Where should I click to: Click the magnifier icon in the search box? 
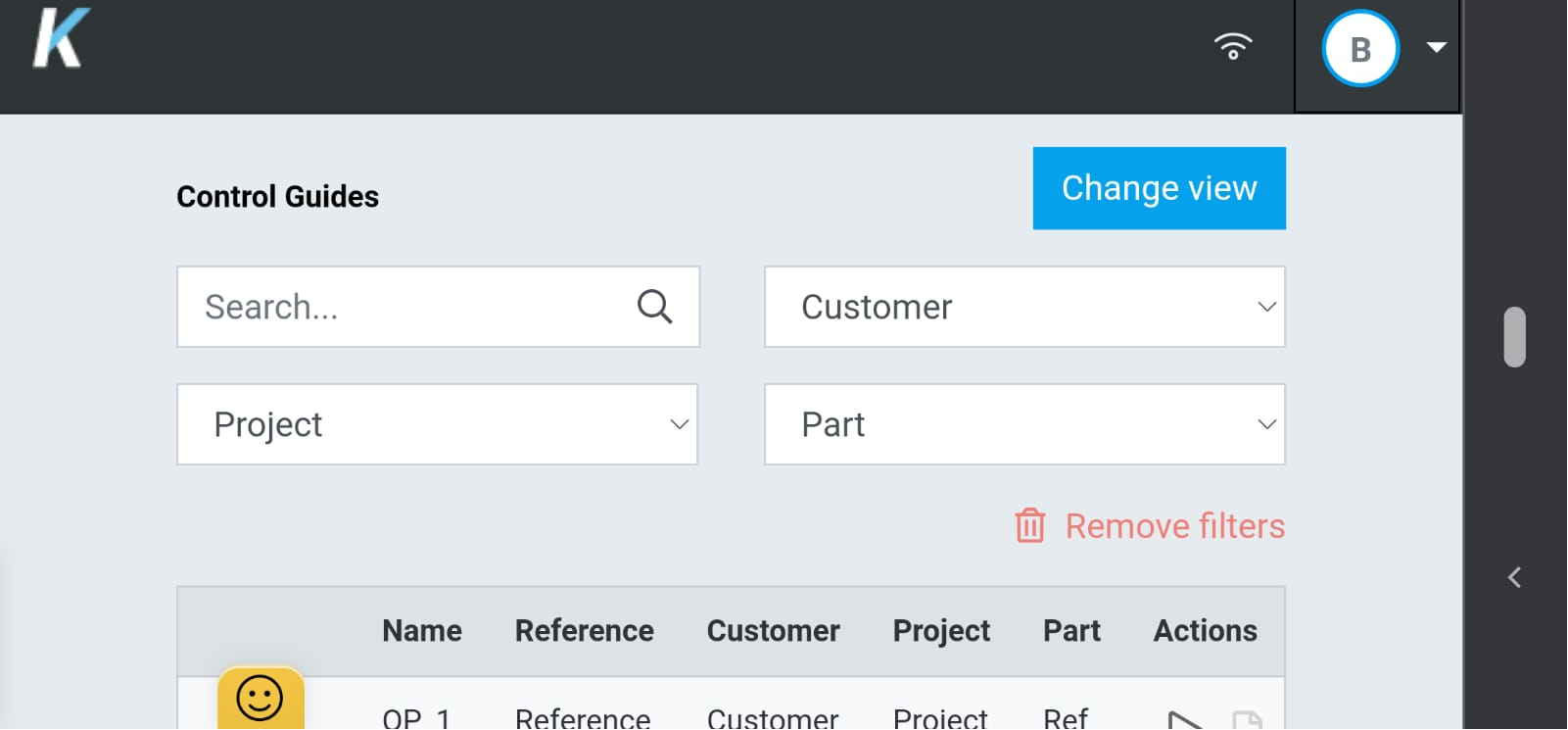(654, 307)
